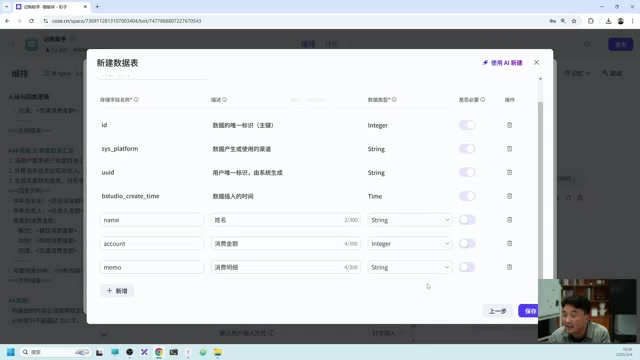Image resolution: width=640 pixels, height=360 pixels.
Task: Reload the browser page
Action: click(31, 21)
